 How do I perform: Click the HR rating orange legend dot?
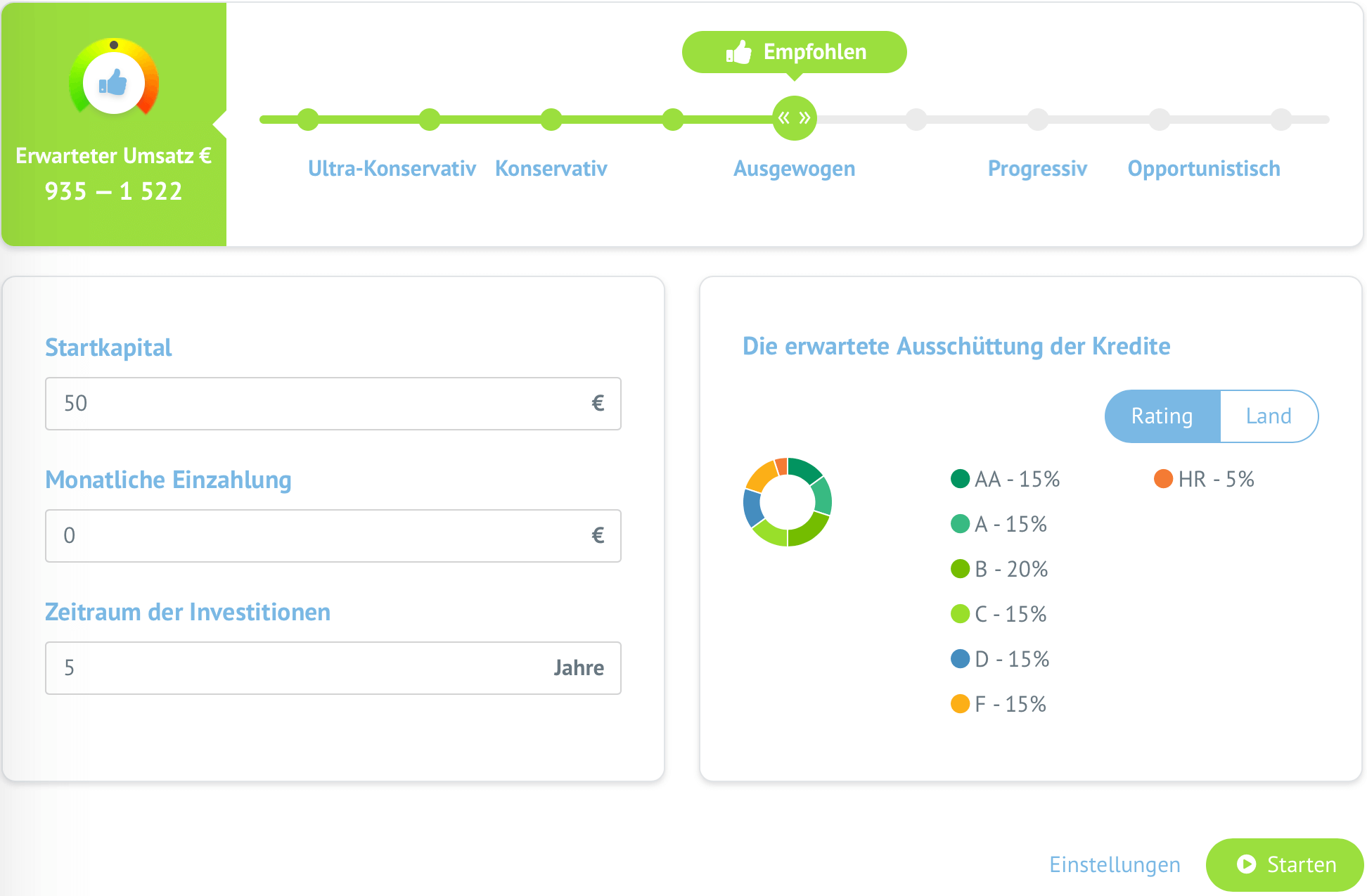1163,479
